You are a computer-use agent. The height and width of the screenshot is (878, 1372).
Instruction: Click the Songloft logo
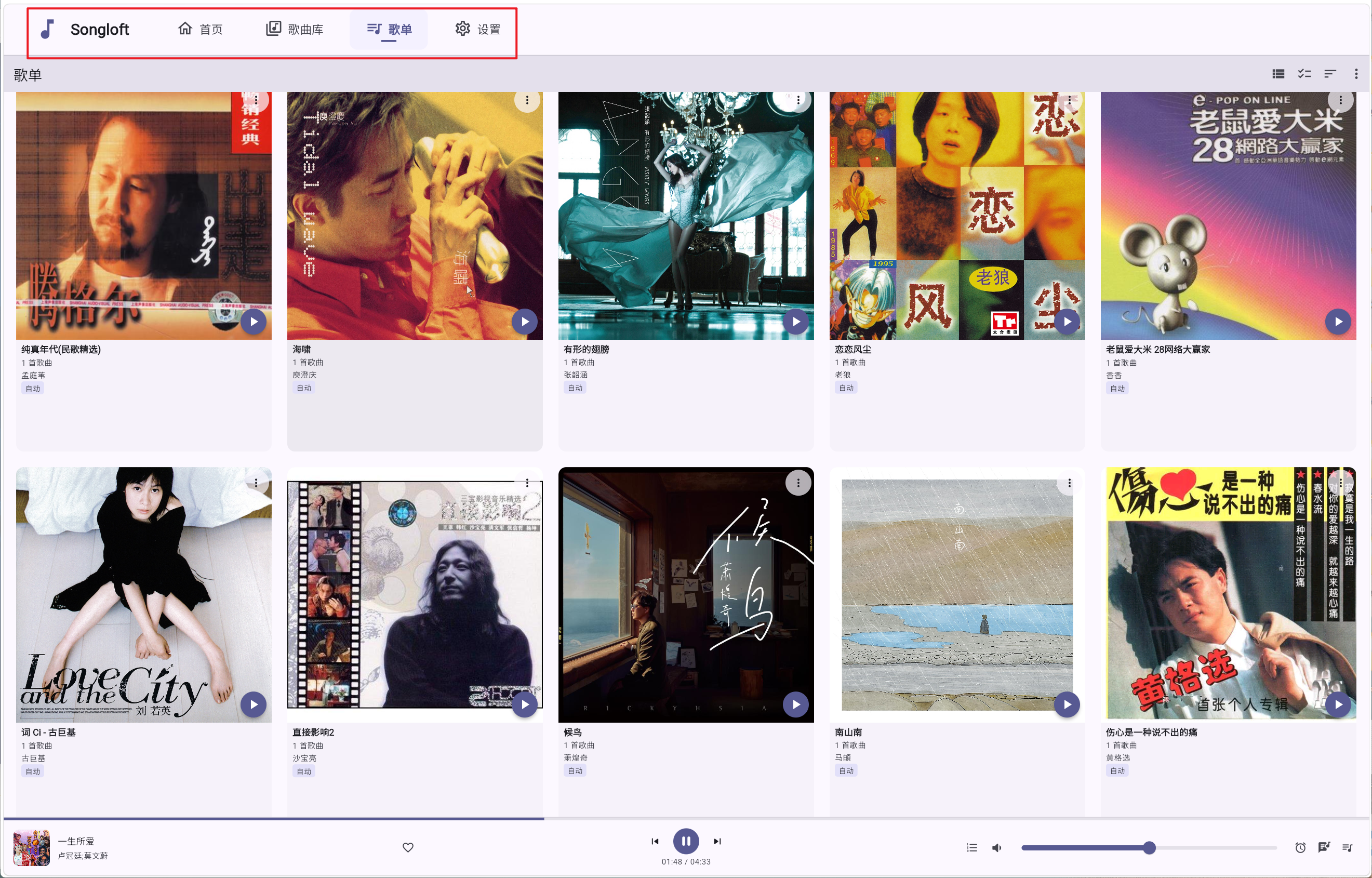pyautogui.click(x=84, y=29)
